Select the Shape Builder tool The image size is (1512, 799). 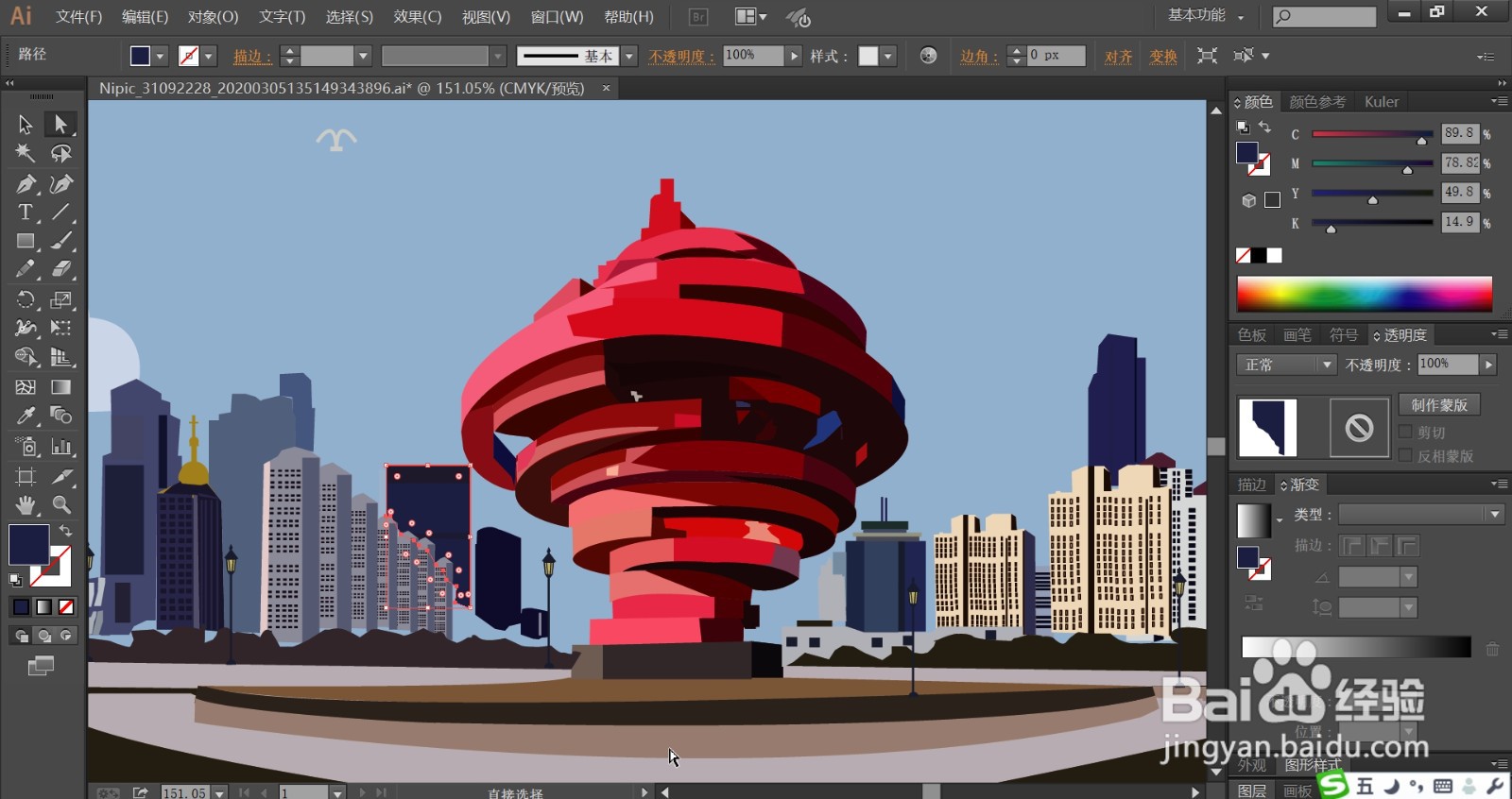(26, 357)
